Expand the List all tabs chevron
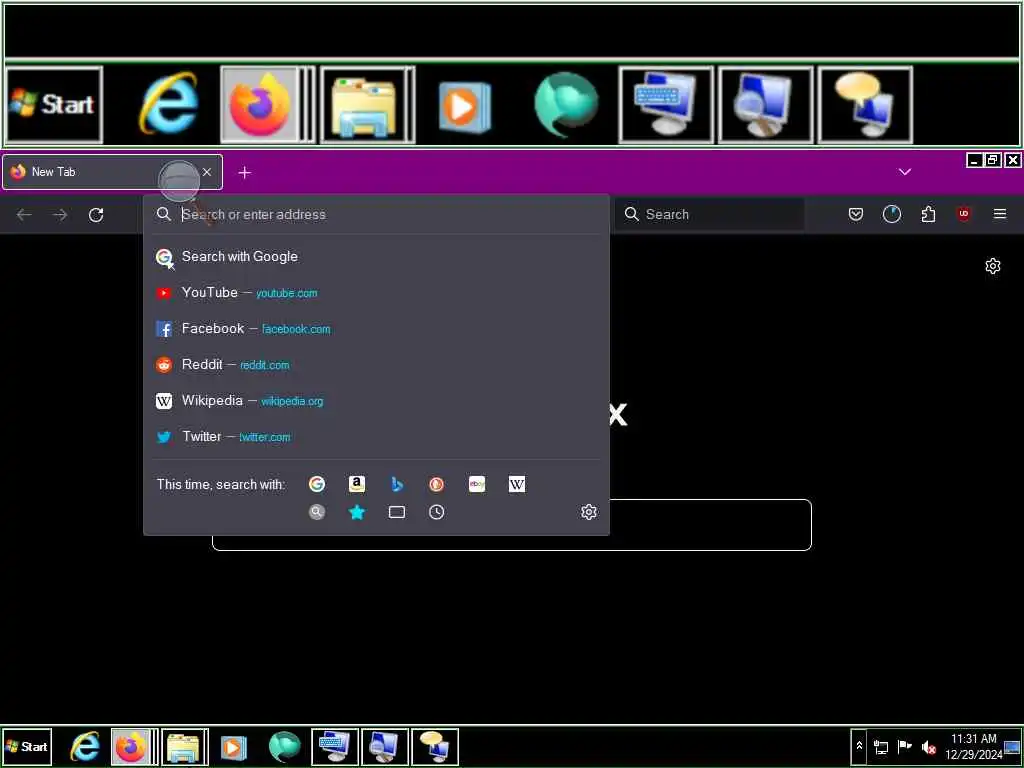The height and width of the screenshot is (768, 1024). (904, 172)
